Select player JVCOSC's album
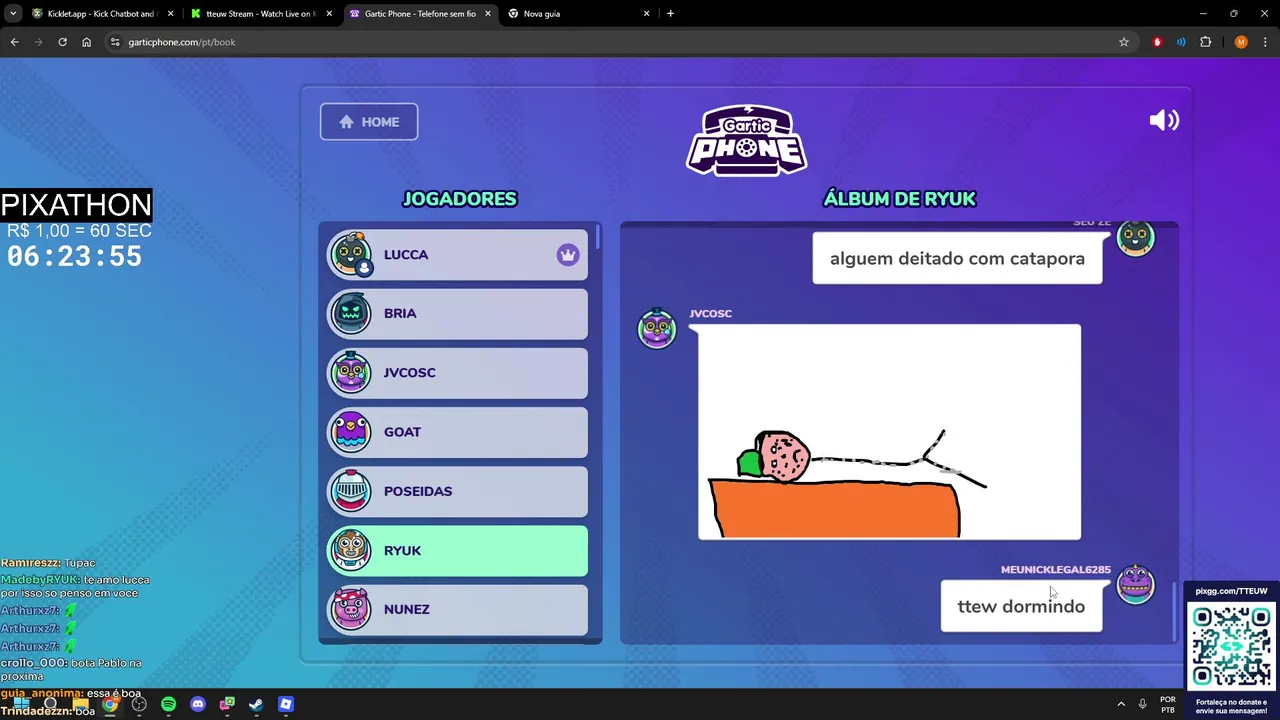This screenshot has height=720, width=1280. point(458,373)
